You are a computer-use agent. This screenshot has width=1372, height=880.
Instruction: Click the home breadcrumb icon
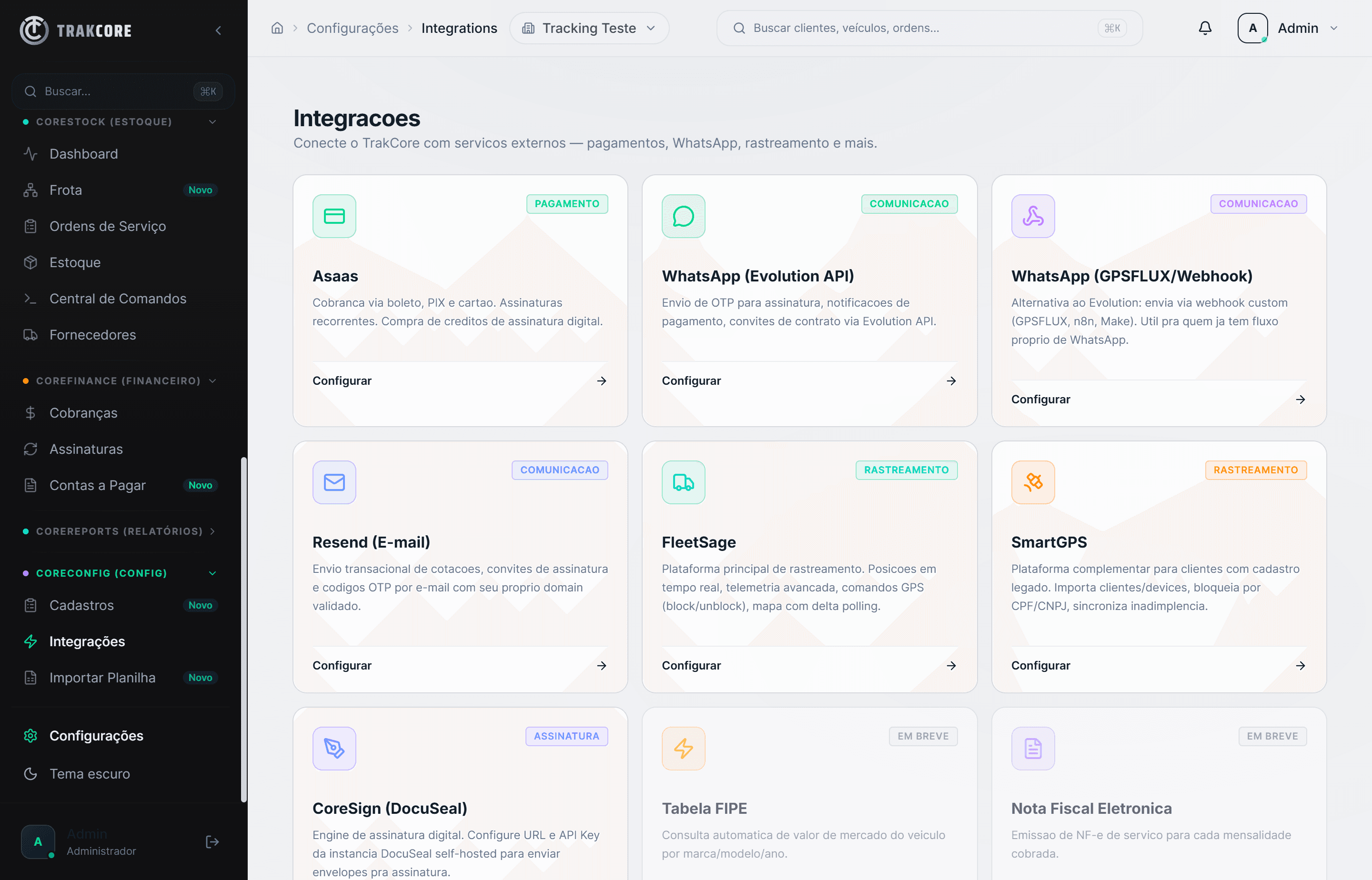277,28
